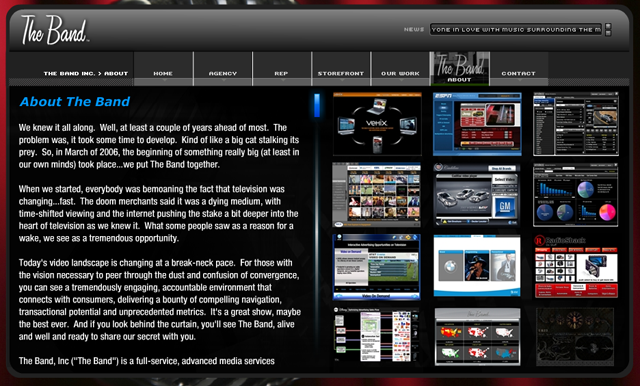Click the THE BAND INC. > ABOUT breadcrumb

coord(86,73)
